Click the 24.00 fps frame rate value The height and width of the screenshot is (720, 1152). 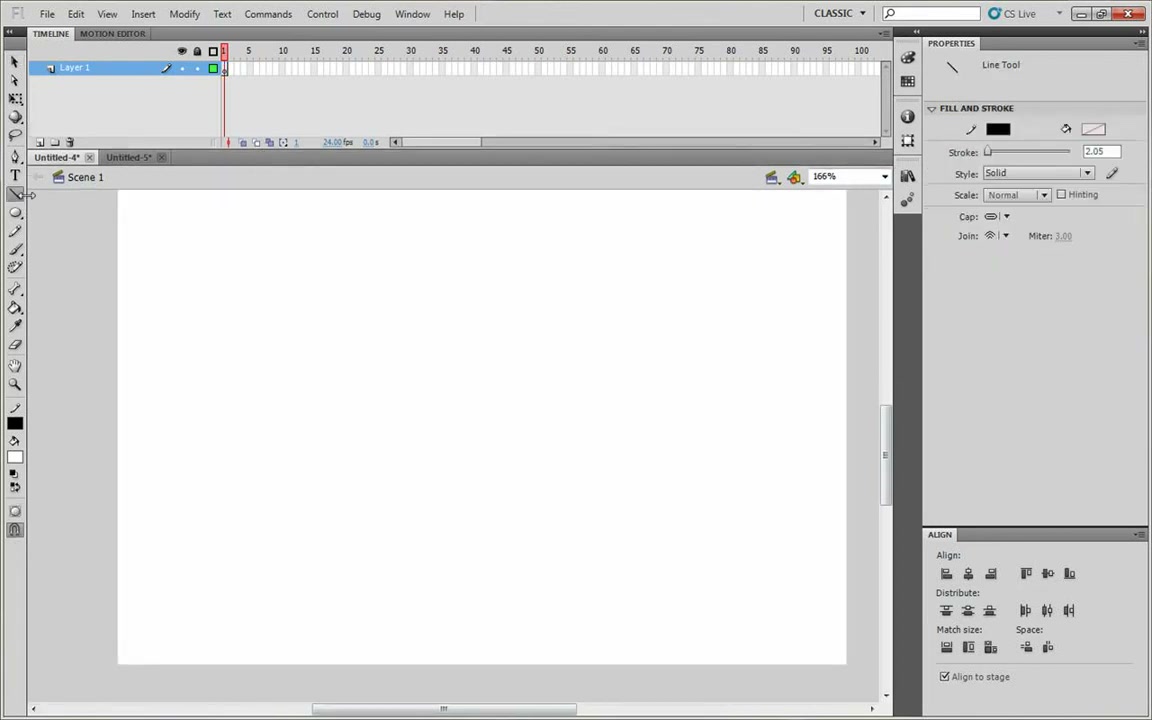tap(338, 143)
